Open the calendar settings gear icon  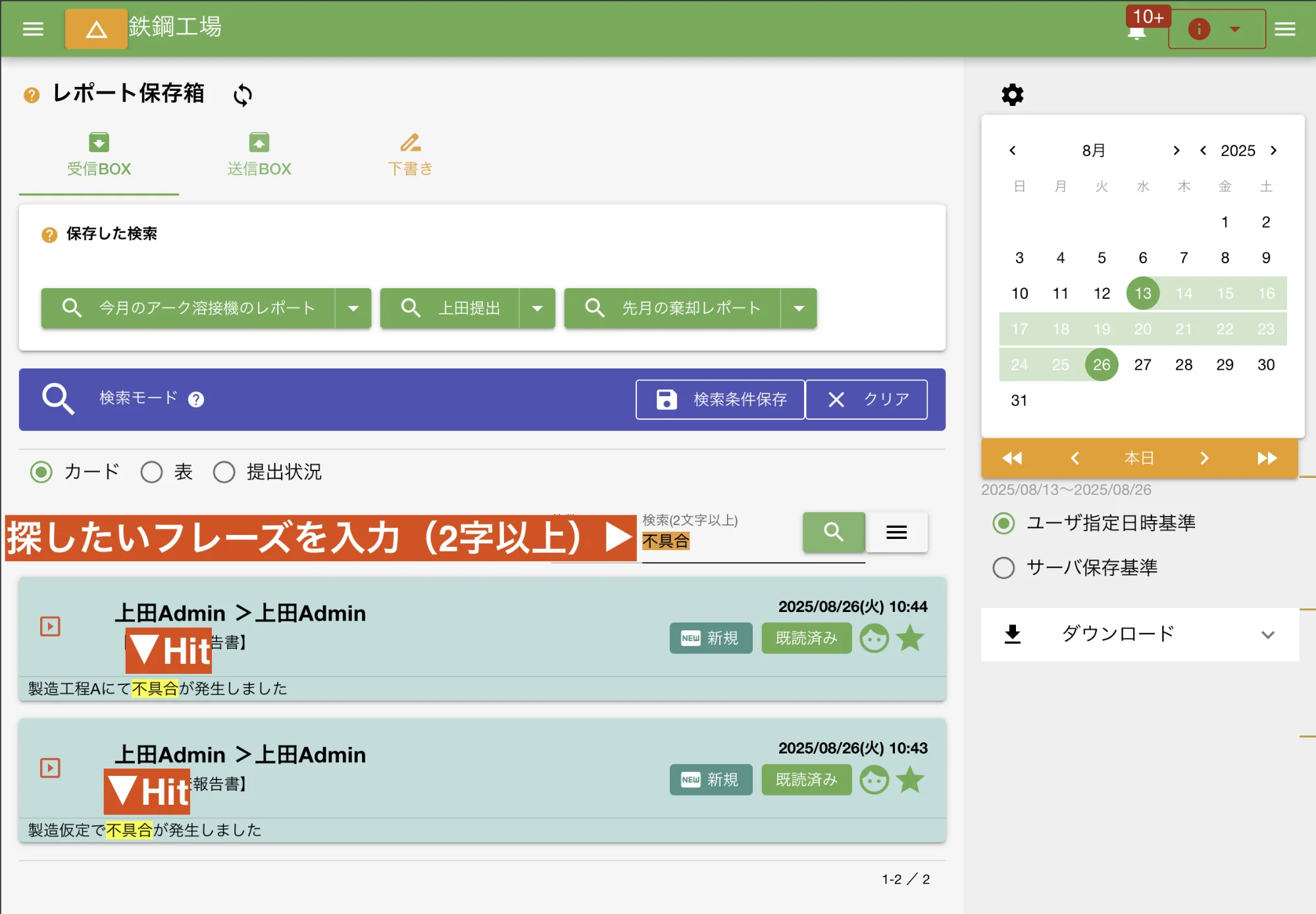[1011, 94]
